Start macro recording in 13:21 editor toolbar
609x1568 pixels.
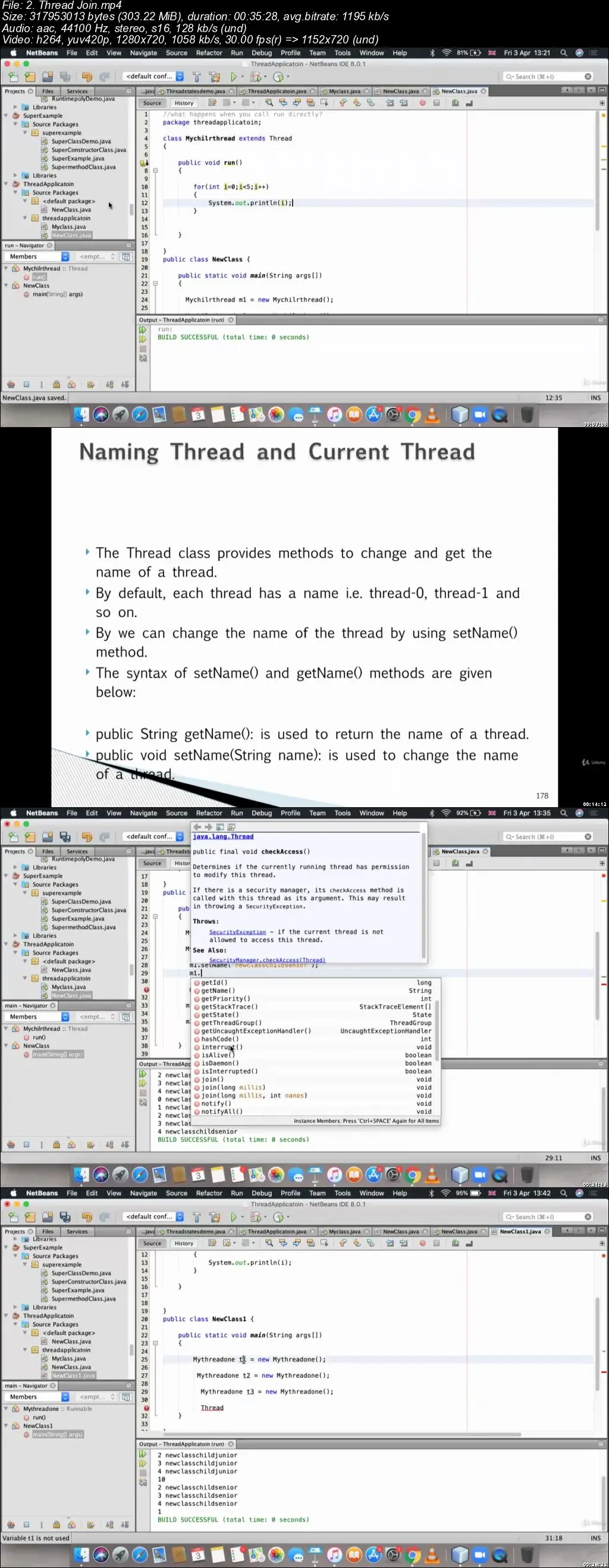pyautogui.click(x=422, y=103)
